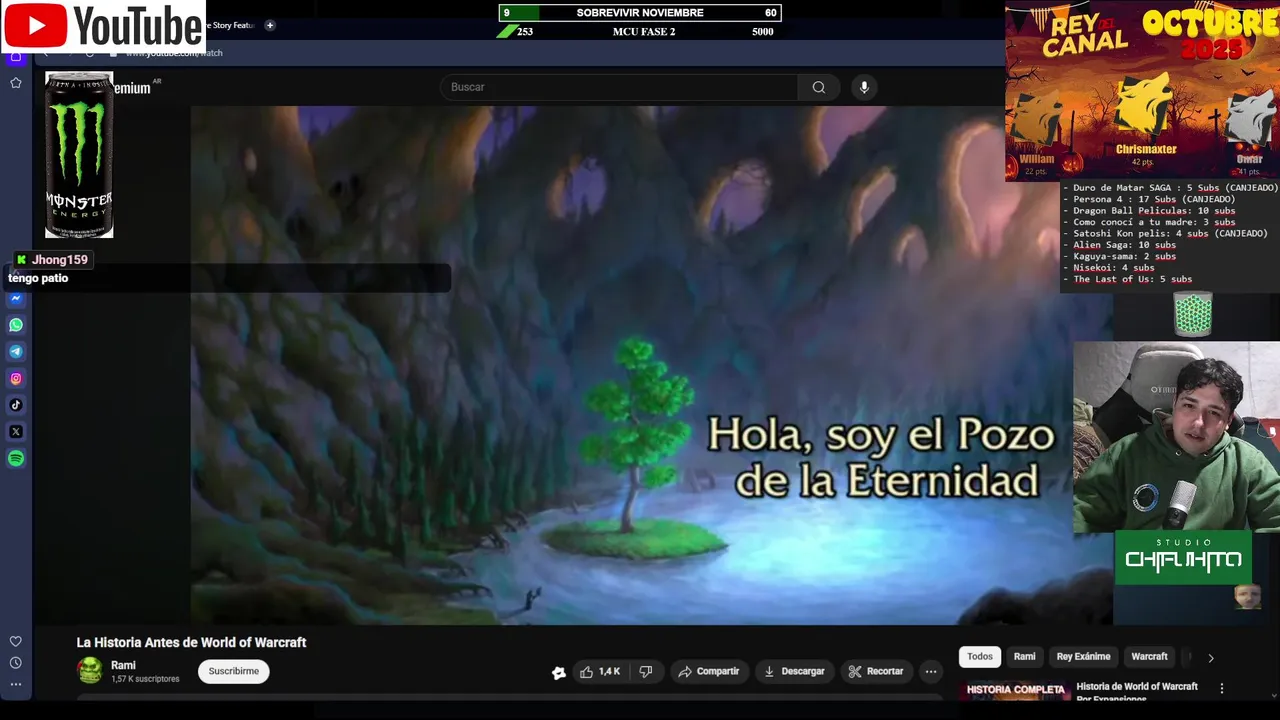Select the Rami filter chip
1280x720 pixels.
tap(1025, 657)
